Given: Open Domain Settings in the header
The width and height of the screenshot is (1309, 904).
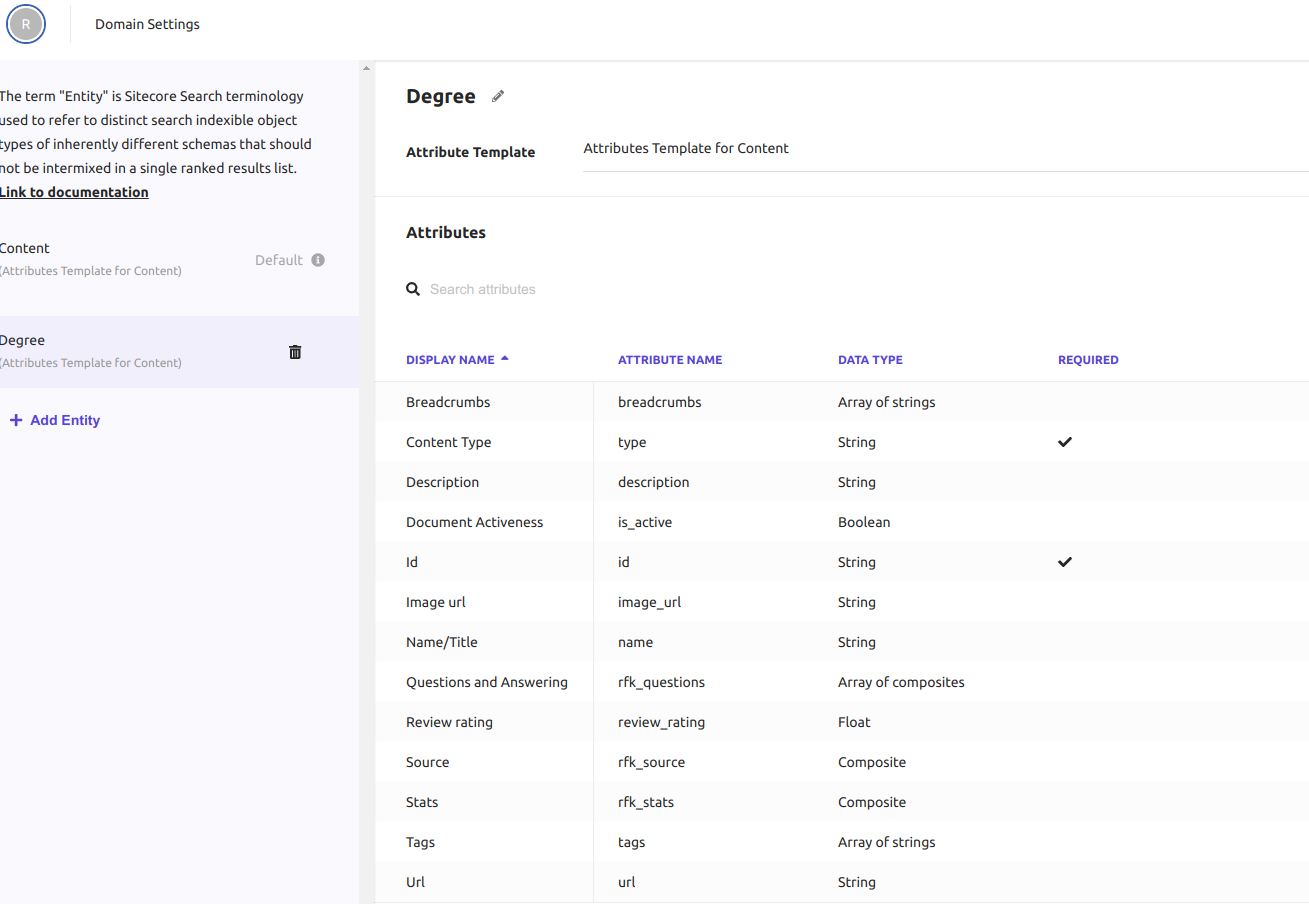Looking at the screenshot, I should pyautogui.click(x=147, y=24).
